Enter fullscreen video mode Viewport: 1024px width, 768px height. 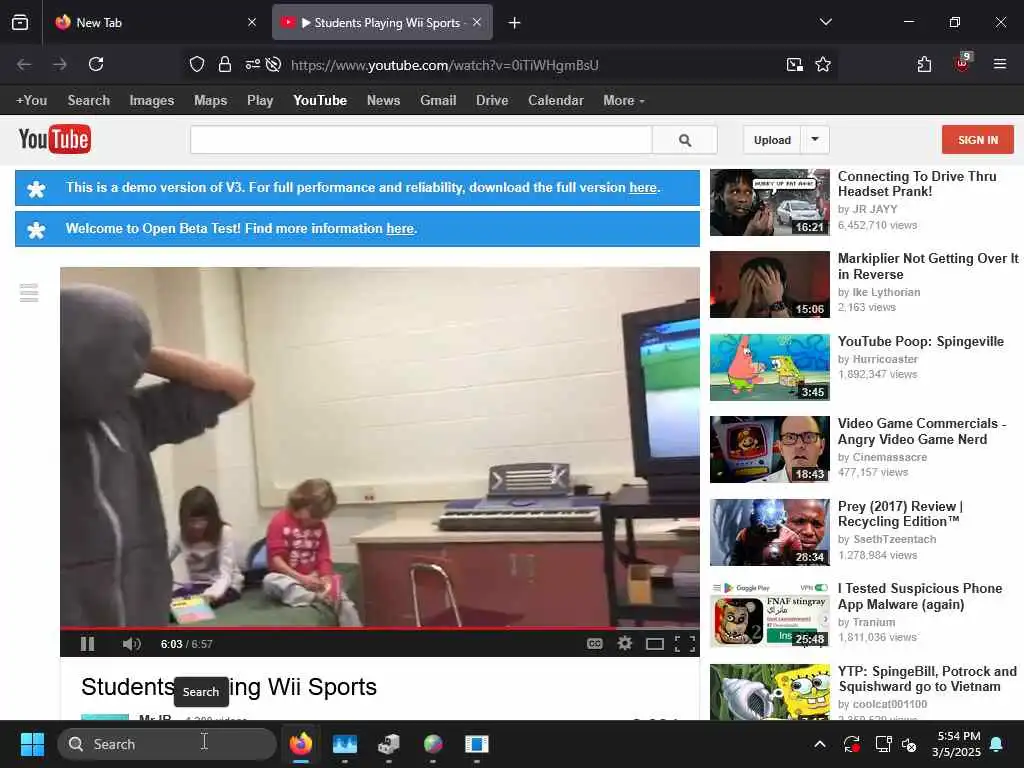pyautogui.click(x=684, y=644)
